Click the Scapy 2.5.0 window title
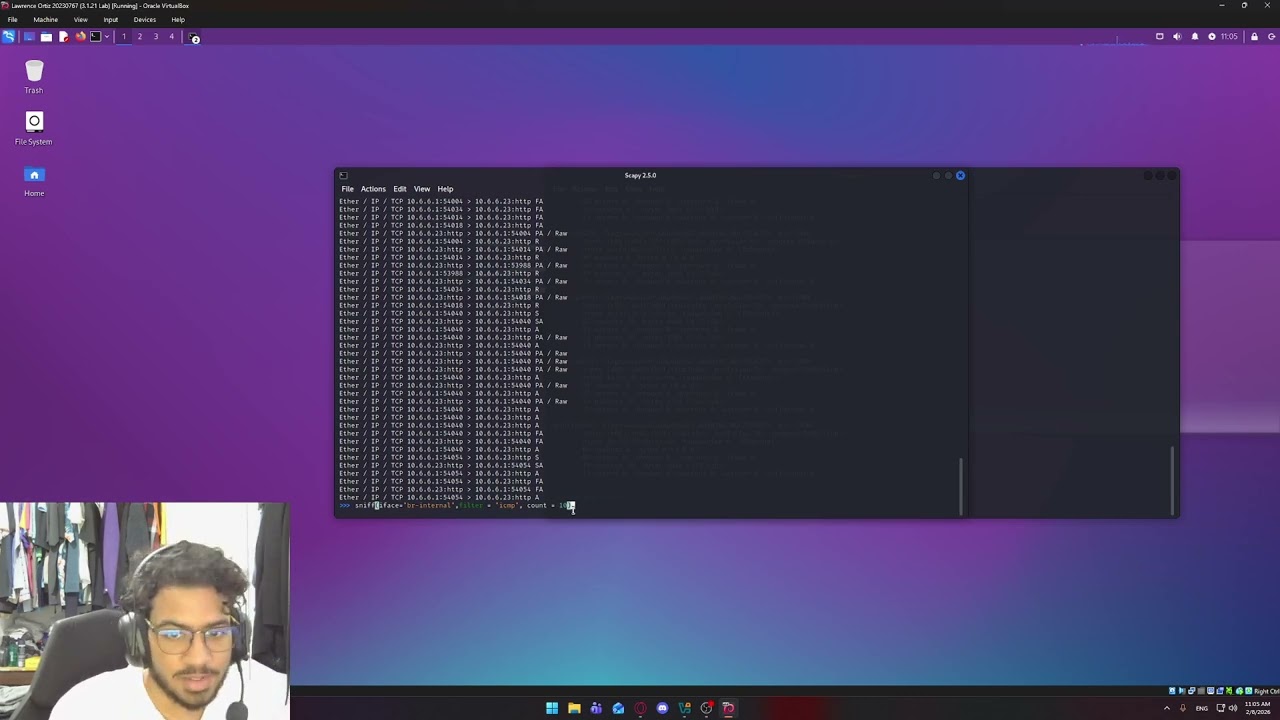Viewport: 1280px width, 720px height. [640, 175]
